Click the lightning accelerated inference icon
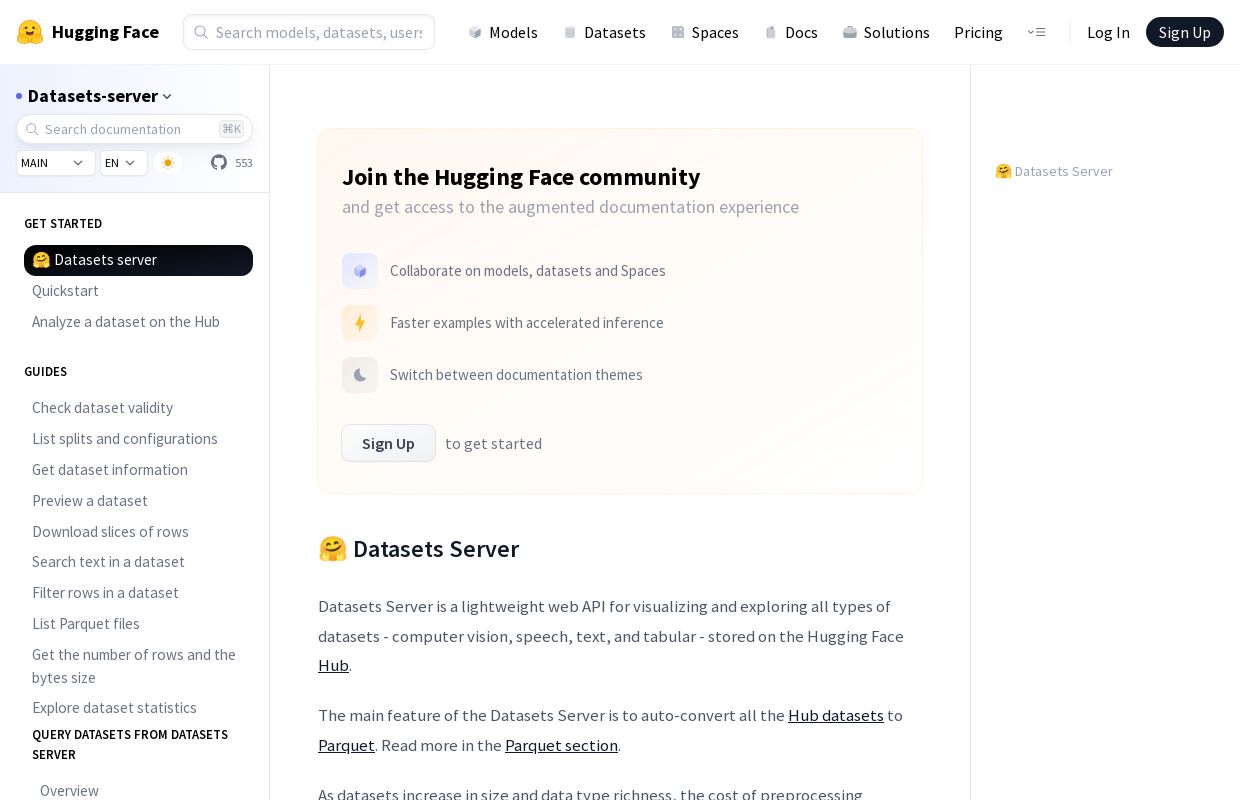 pos(360,323)
